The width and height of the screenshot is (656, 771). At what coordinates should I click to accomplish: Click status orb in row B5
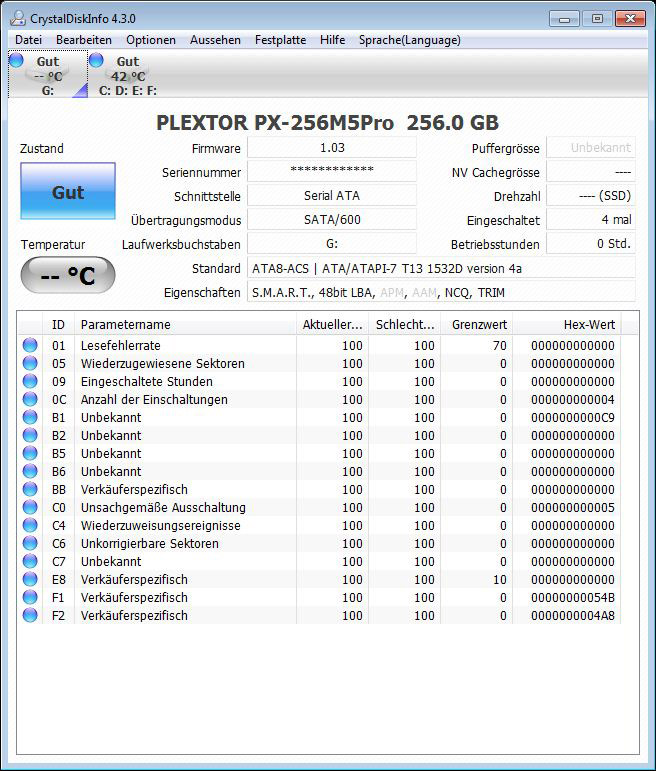30,453
